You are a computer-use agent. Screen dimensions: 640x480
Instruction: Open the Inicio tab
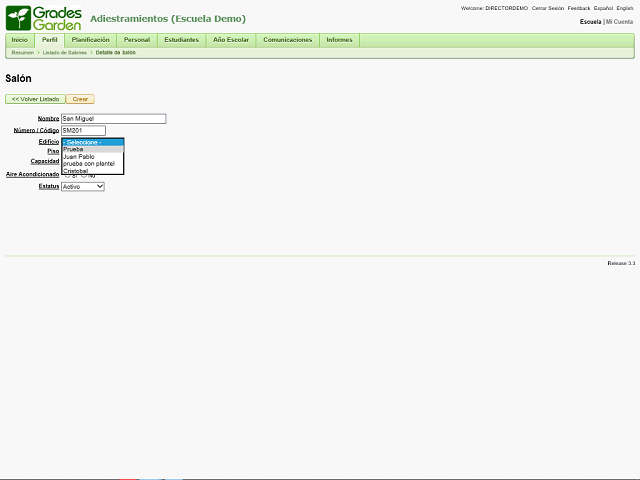coord(20,40)
